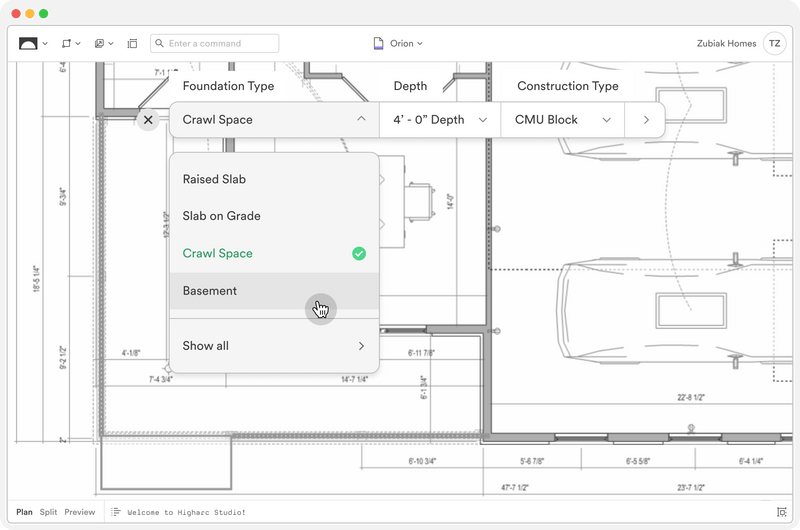Open the frame tool icon in toolbar
The height and width of the screenshot is (530, 800).
[66, 43]
